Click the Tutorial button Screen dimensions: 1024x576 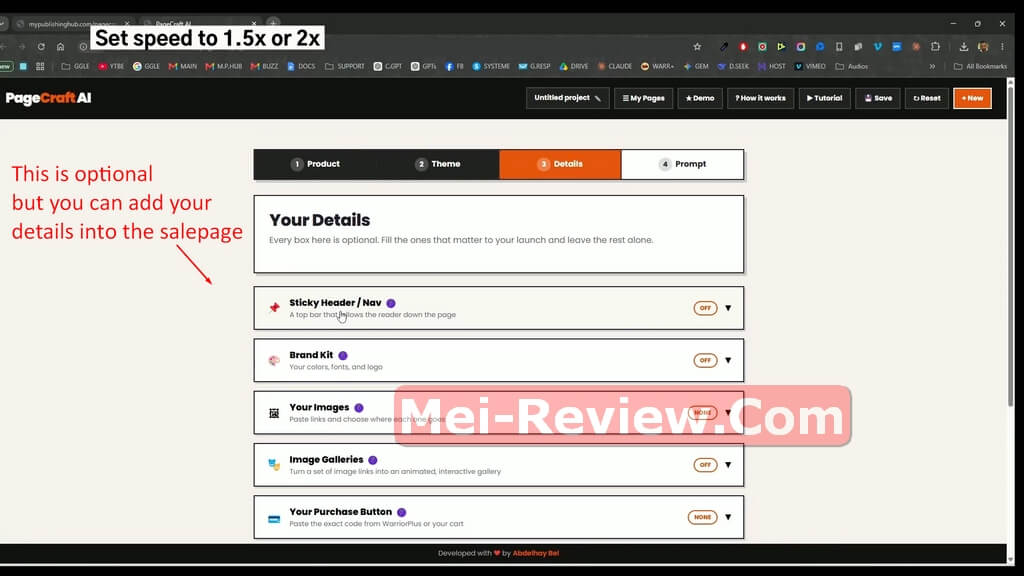coord(824,98)
